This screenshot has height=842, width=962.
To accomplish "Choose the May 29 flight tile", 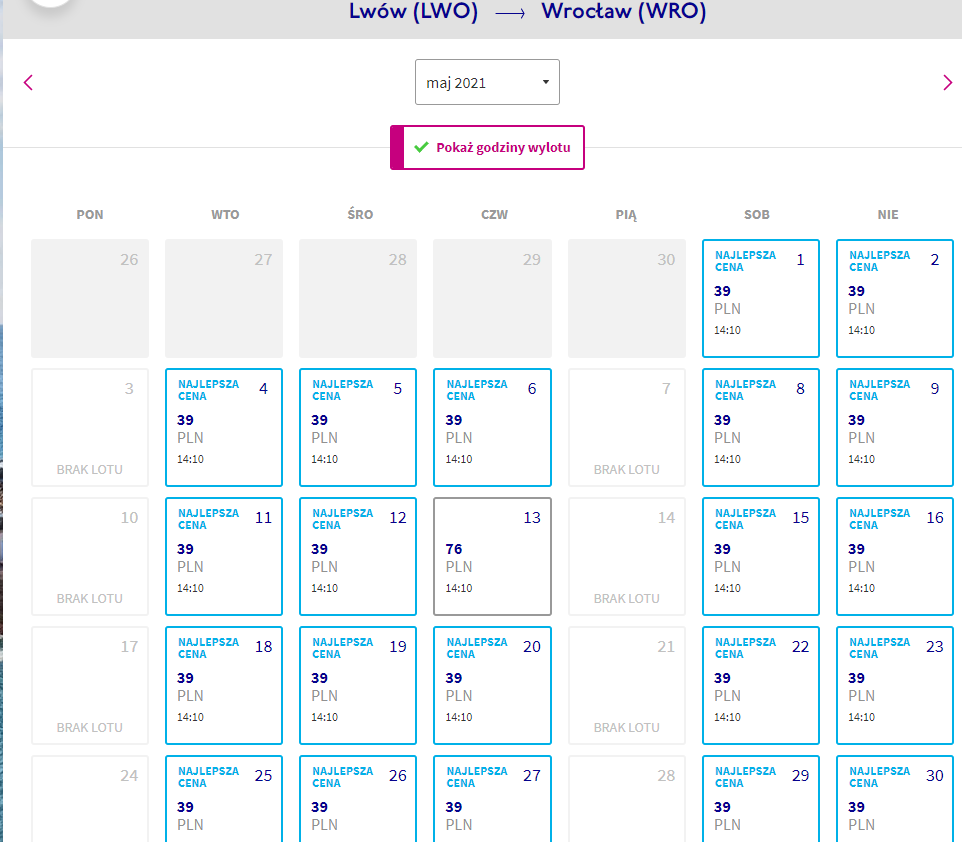I will [x=761, y=798].
